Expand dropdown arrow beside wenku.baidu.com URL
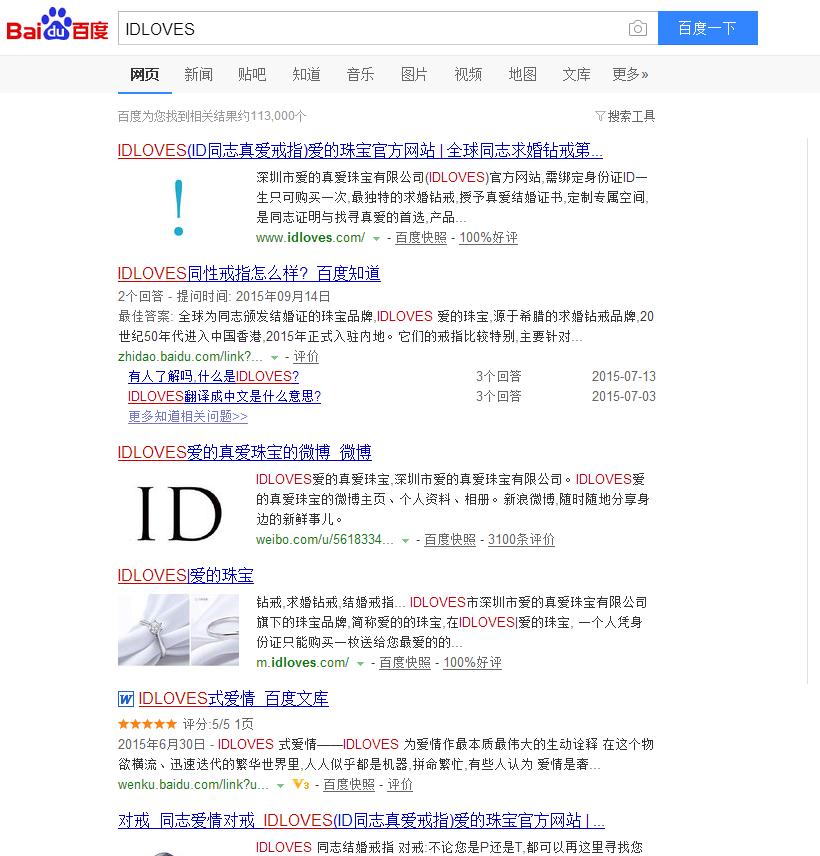 [x=280, y=786]
